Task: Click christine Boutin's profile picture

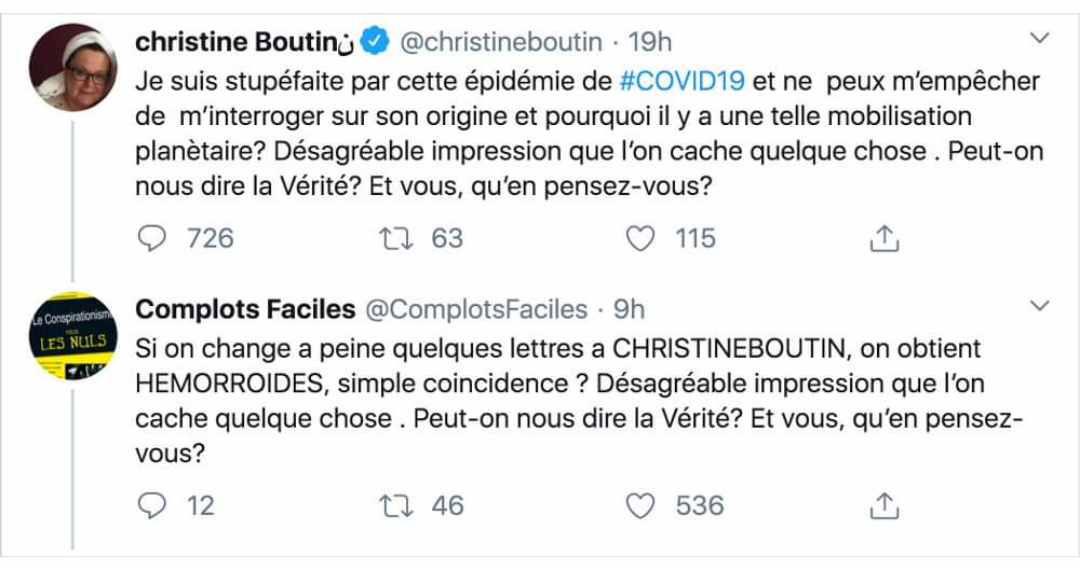Action: [x=73, y=67]
